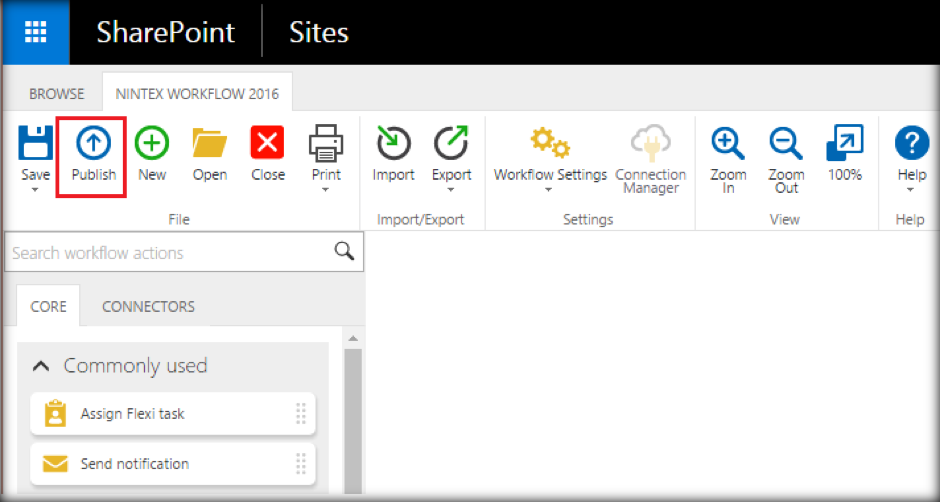Click the Zoom Out magnifier
This screenshot has height=502, width=940.
(786, 145)
